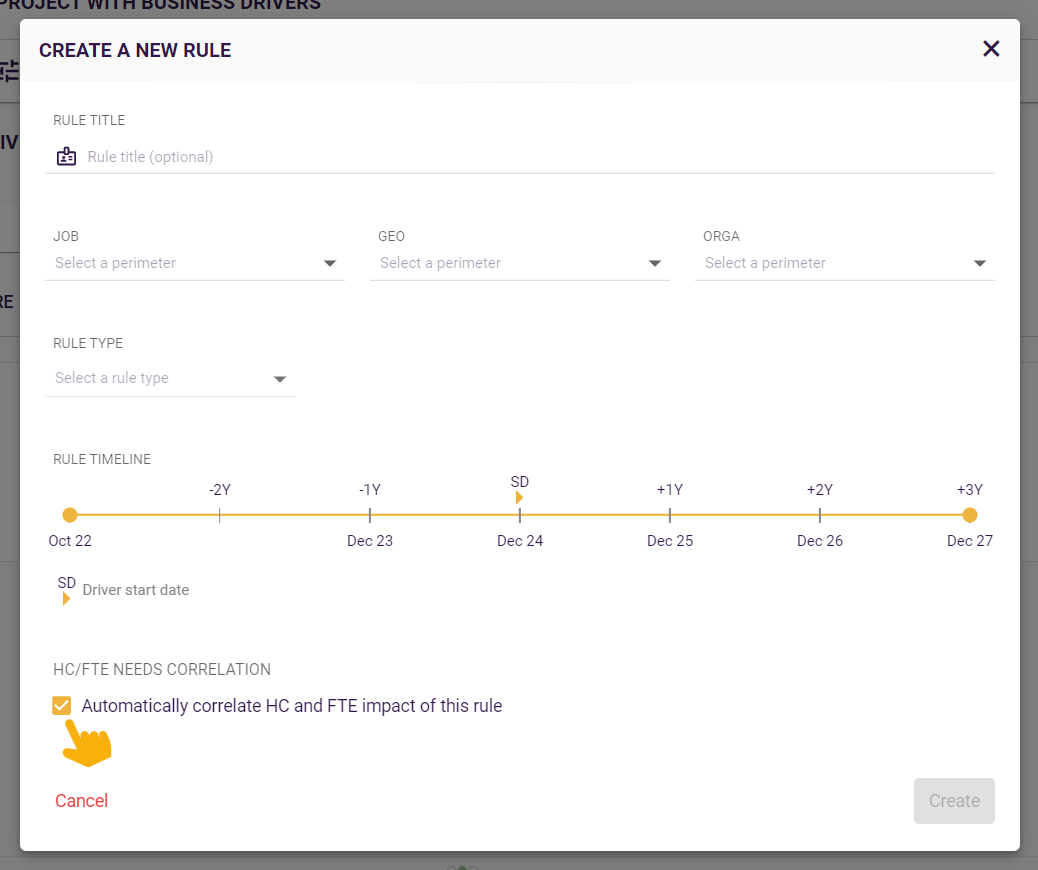Open the ORGA perimeter dropdown
This screenshot has width=1038, height=870.
tap(845, 263)
